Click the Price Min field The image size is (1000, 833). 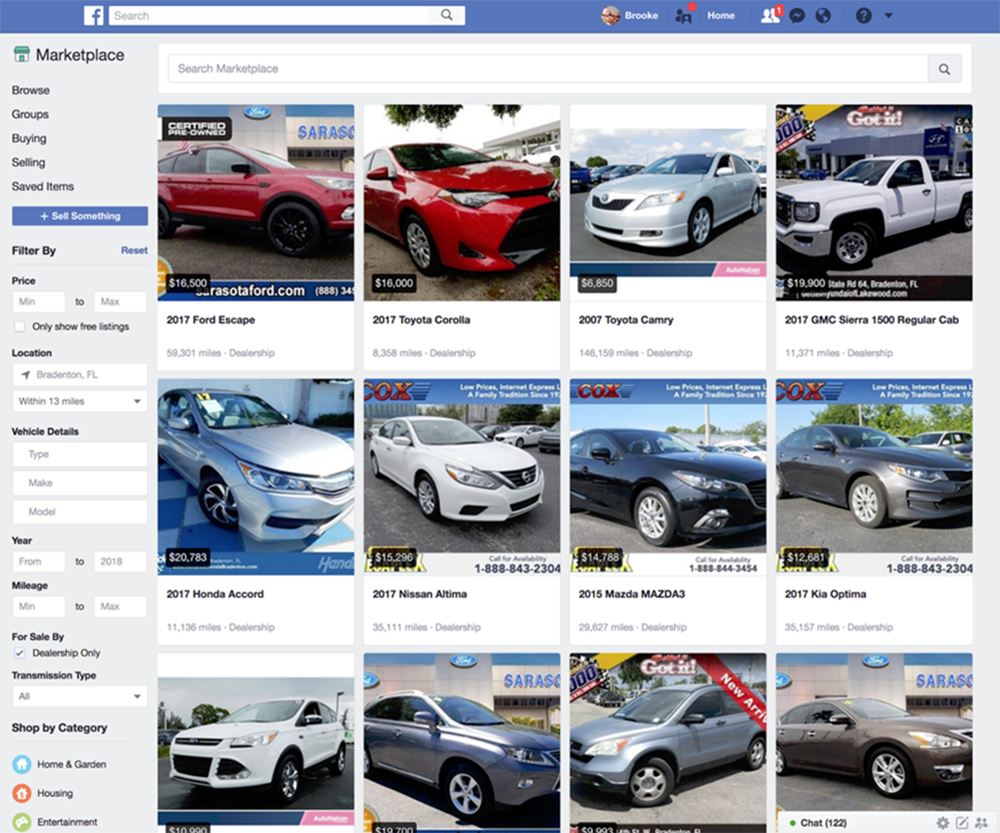[x=39, y=302]
